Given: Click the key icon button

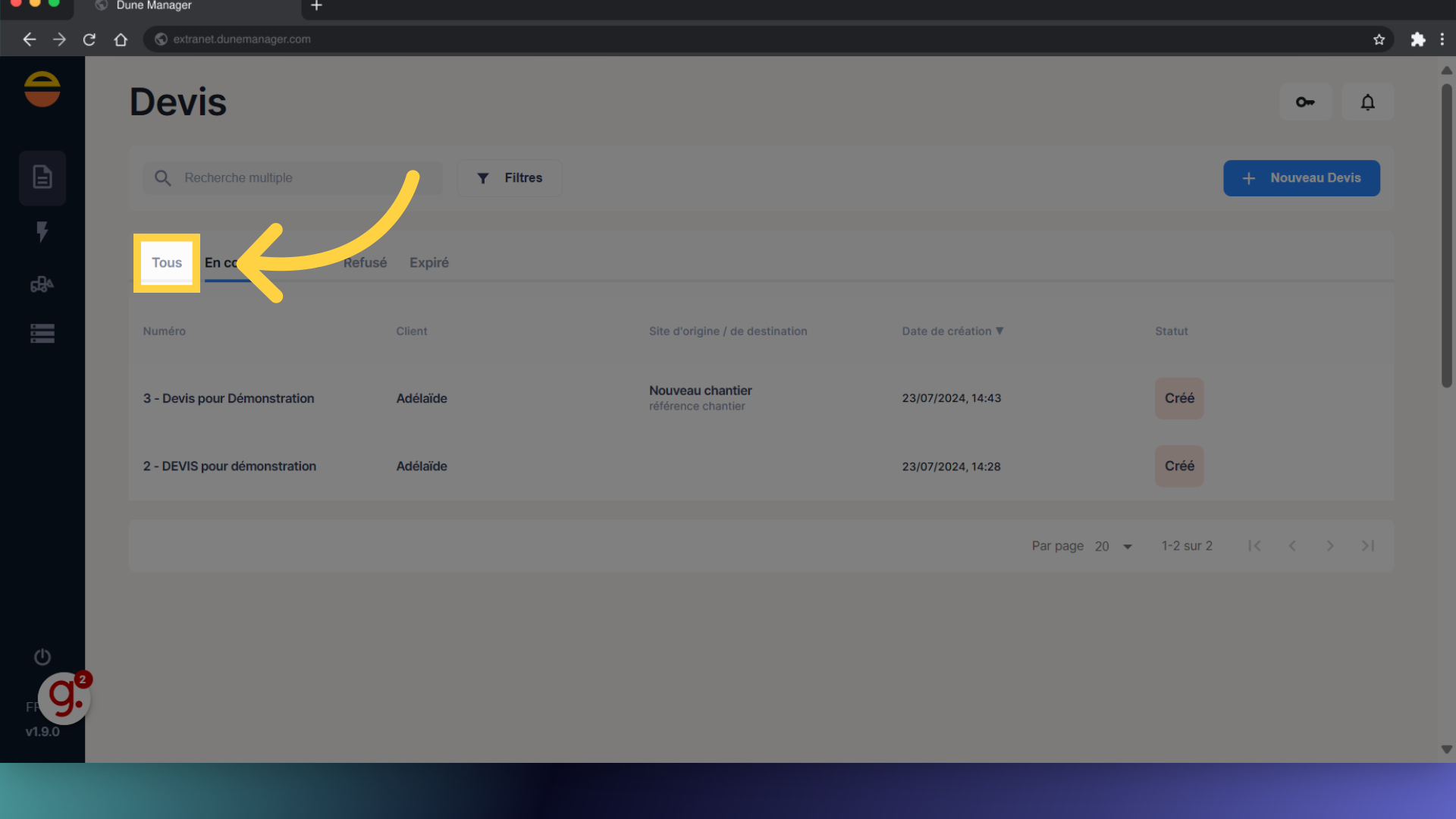Looking at the screenshot, I should 1305,102.
